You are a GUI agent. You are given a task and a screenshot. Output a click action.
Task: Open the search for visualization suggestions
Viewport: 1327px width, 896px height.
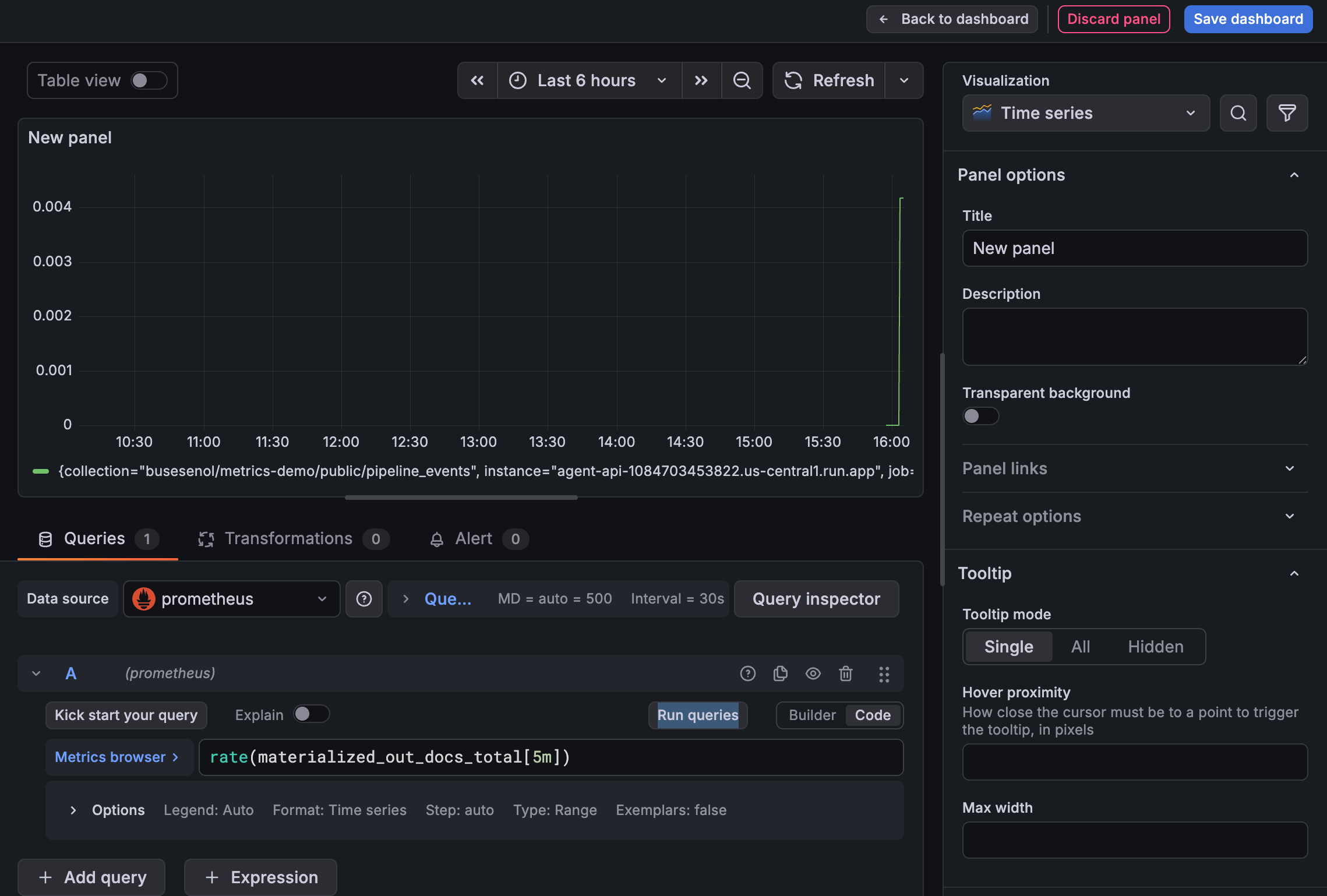[1238, 113]
